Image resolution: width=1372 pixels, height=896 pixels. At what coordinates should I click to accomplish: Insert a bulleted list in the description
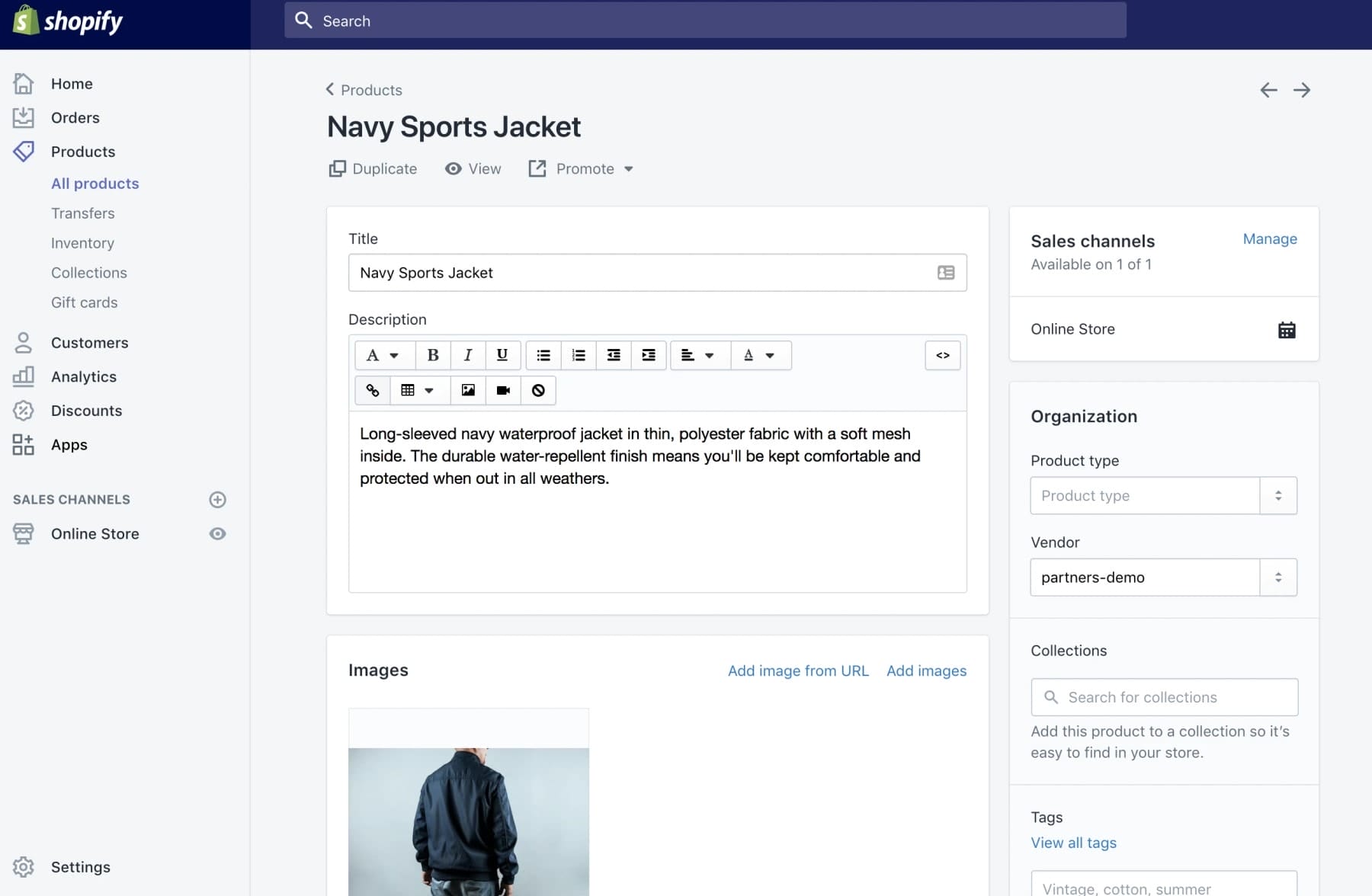pos(543,355)
